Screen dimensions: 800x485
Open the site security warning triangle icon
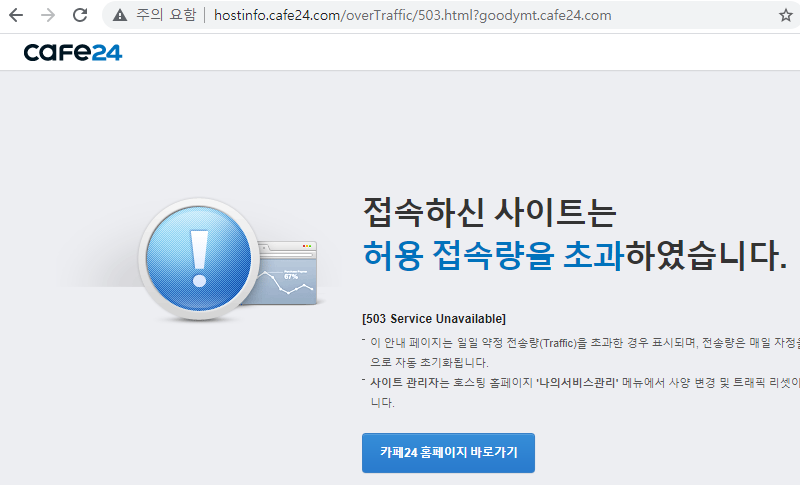[x=120, y=16]
